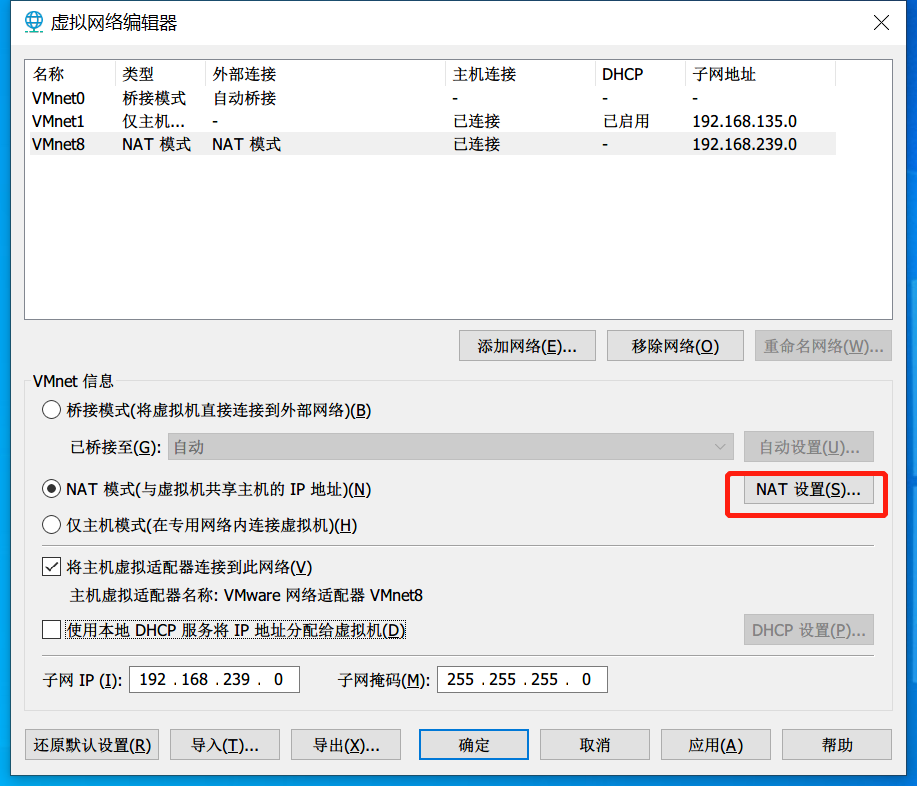Click the 自动桥接 cell of VMnet0
The image size is (917, 786).
point(244,98)
